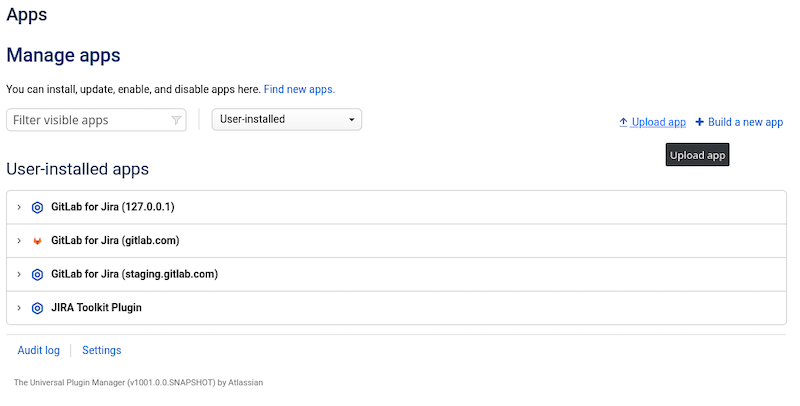The height and width of the screenshot is (406, 800).
Task: Click the plus icon beside Build a new app
Action: point(700,122)
